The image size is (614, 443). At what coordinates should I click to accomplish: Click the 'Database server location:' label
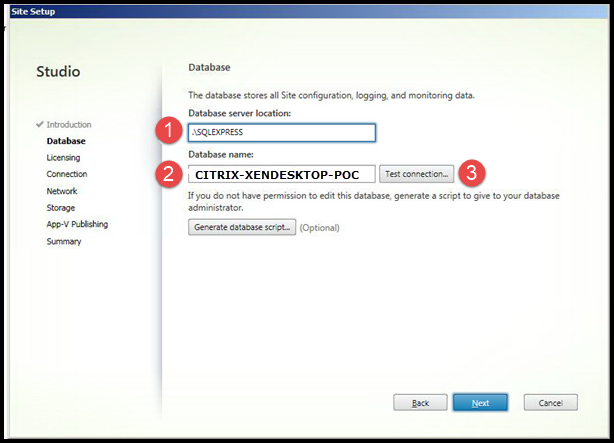[240, 113]
